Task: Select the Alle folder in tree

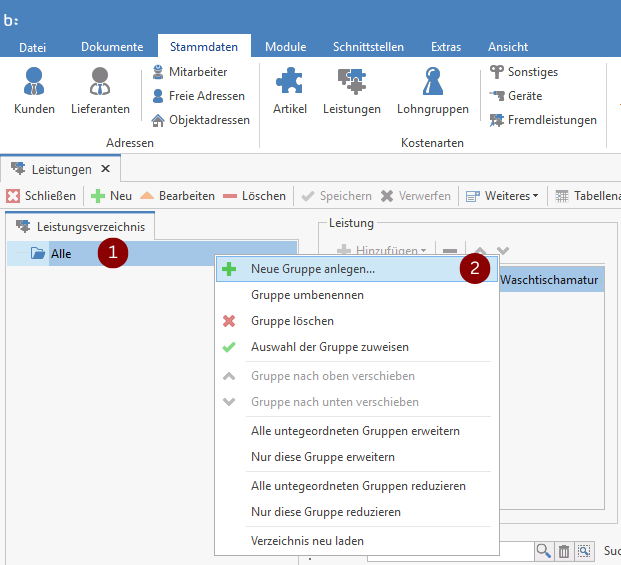Action: (60, 254)
